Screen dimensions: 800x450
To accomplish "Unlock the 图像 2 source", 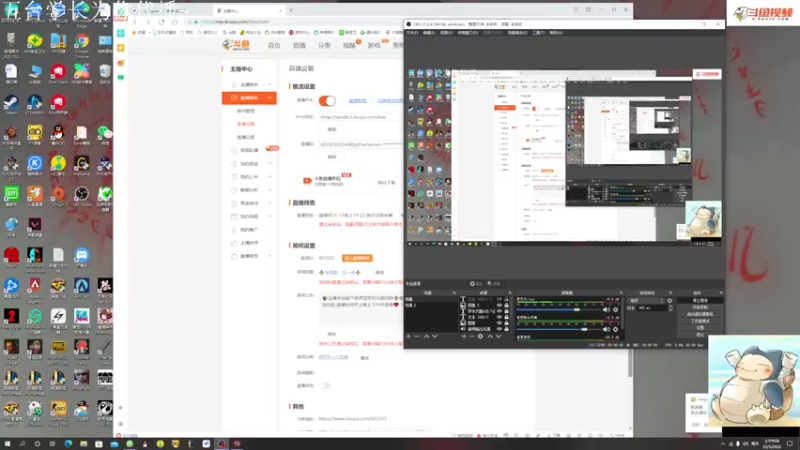I will pos(506,305).
